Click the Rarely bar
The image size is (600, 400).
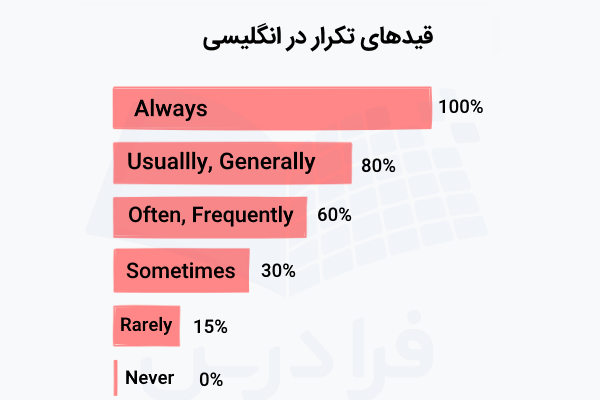point(146,325)
